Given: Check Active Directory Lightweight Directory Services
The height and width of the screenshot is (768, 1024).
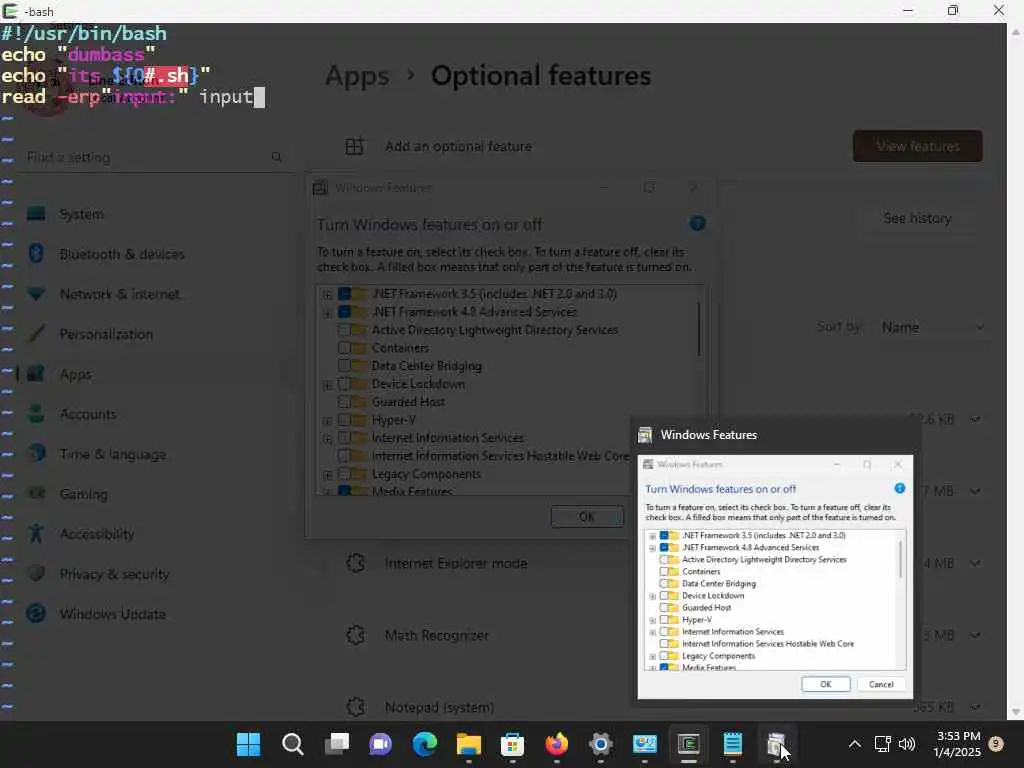Looking at the screenshot, I should pos(344,330).
